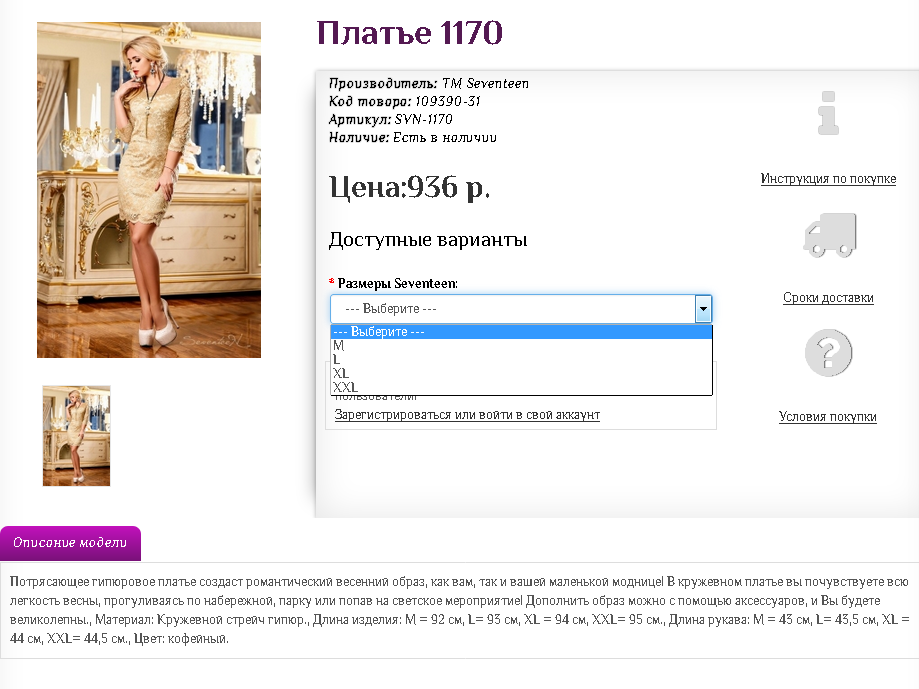Click the Платье 1170 product title
This screenshot has width=919, height=689.
coord(410,33)
